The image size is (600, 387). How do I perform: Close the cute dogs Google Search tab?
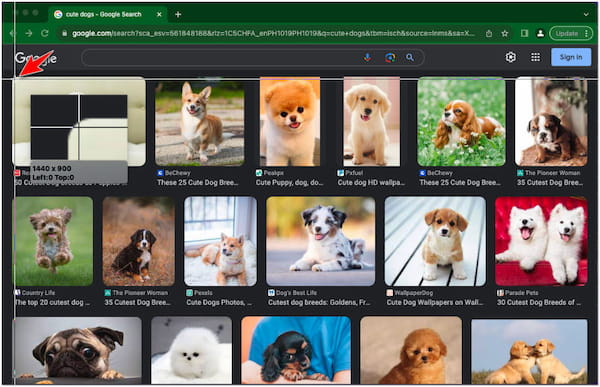point(159,15)
